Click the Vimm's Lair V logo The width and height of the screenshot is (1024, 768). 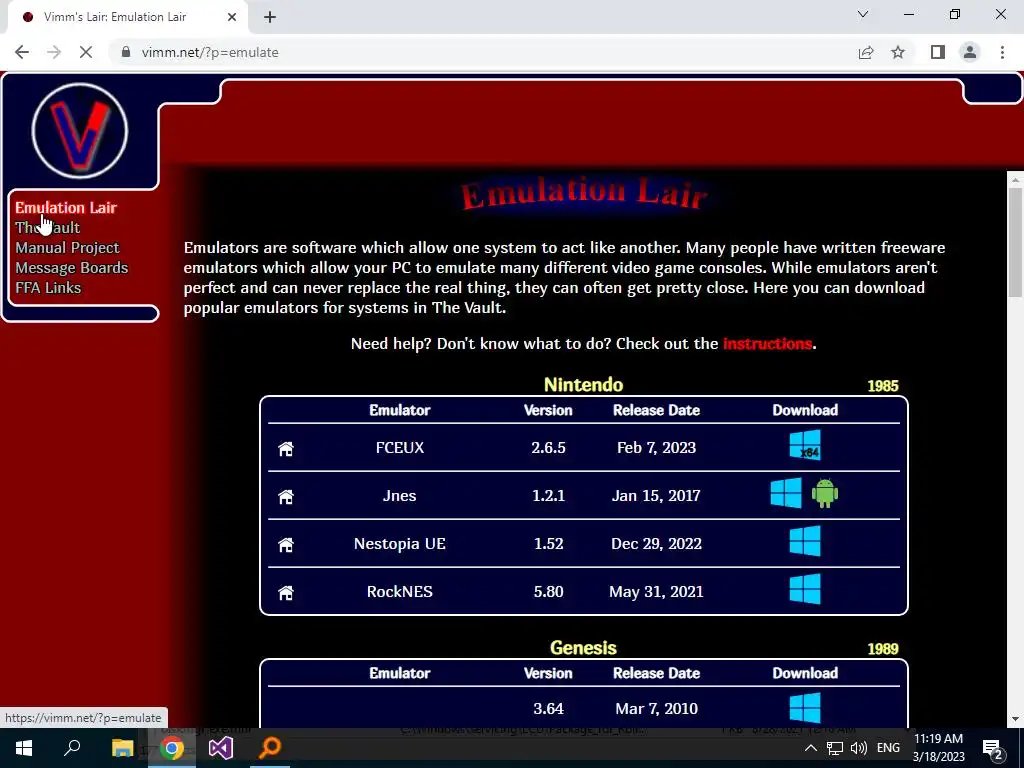(80, 131)
